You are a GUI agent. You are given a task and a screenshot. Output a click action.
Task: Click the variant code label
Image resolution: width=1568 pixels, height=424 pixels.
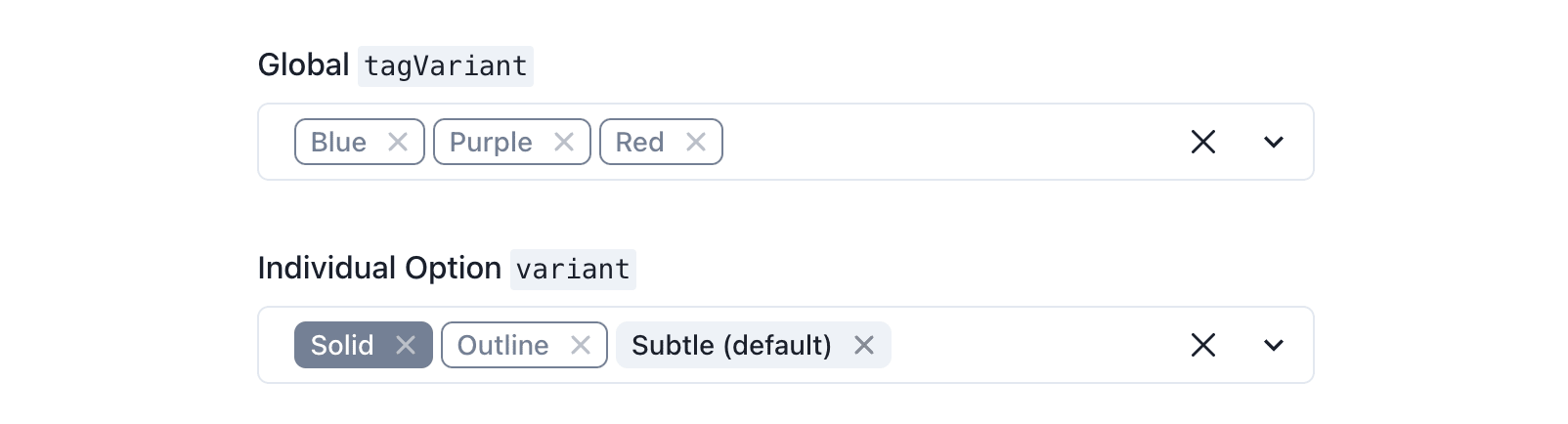[x=573, y=270]
